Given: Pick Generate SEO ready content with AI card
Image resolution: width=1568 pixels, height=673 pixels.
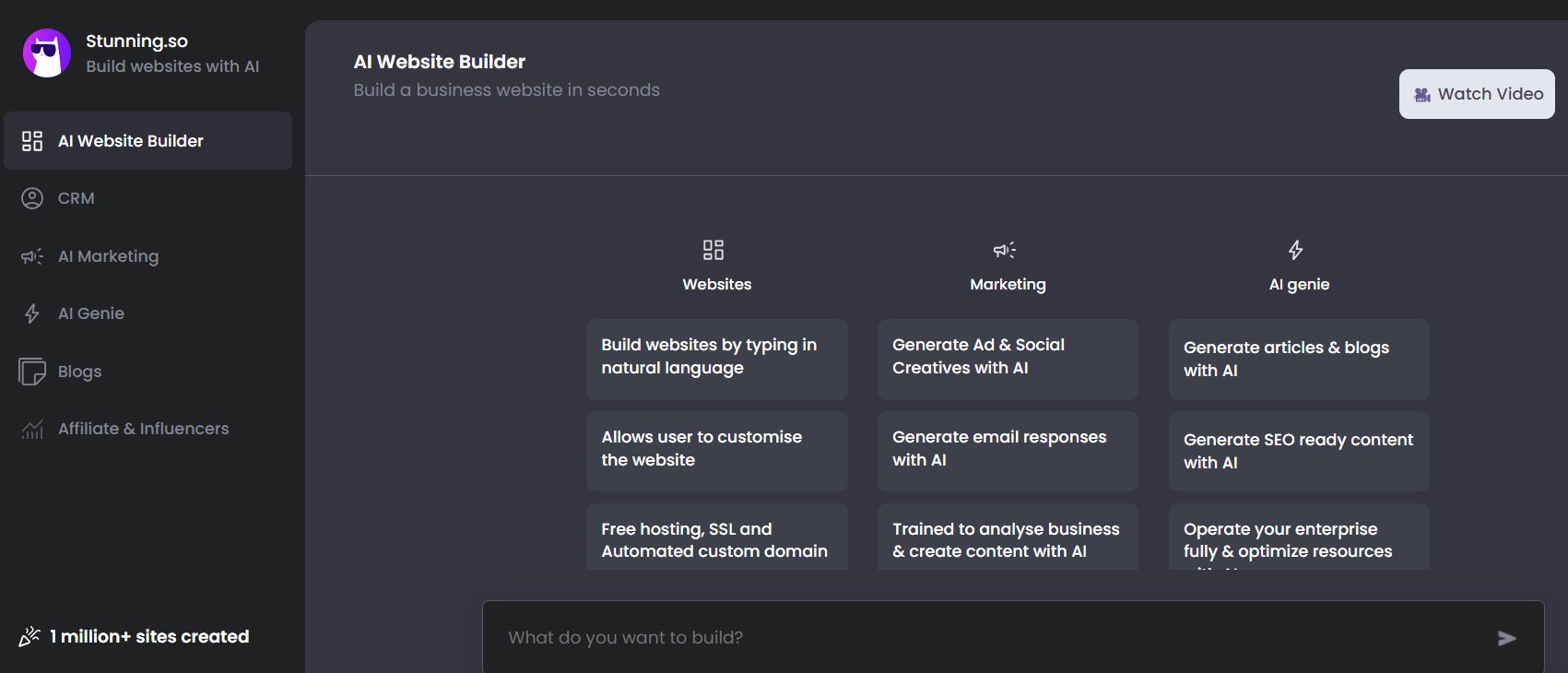Looking at the screenshot, I should [x=1298, y=451].
